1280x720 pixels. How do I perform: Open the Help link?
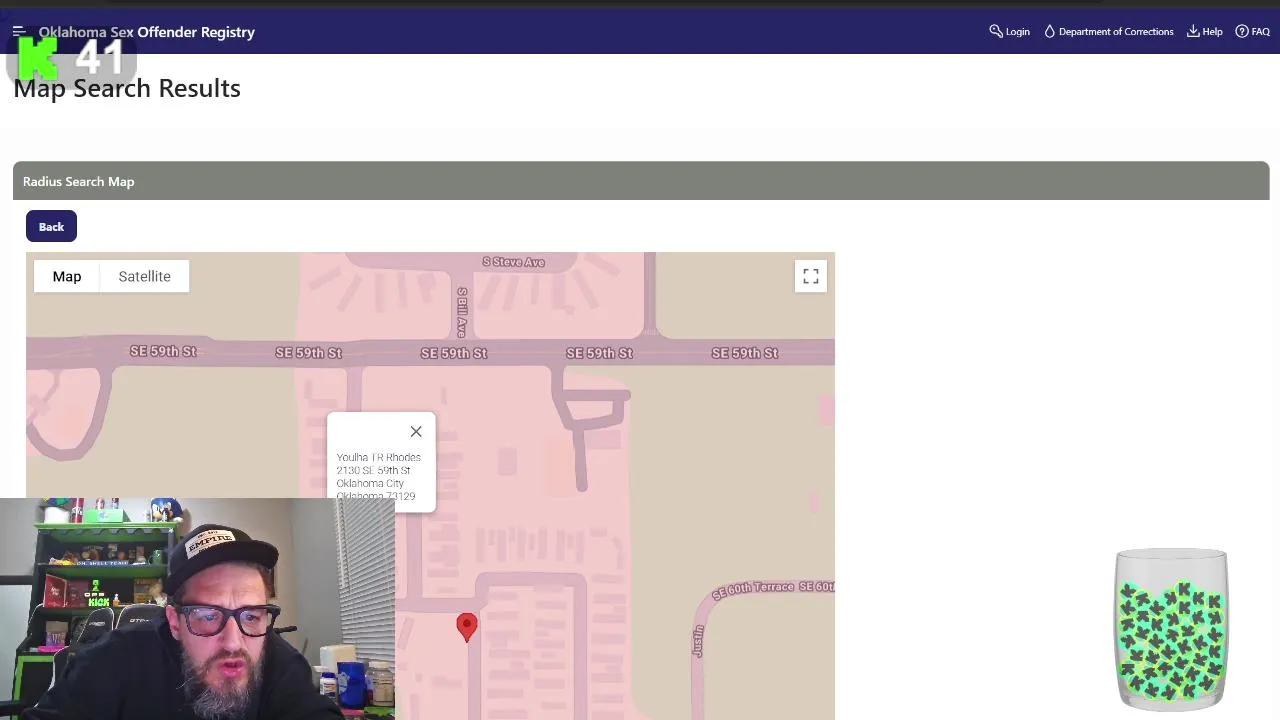click(1205, 32)
